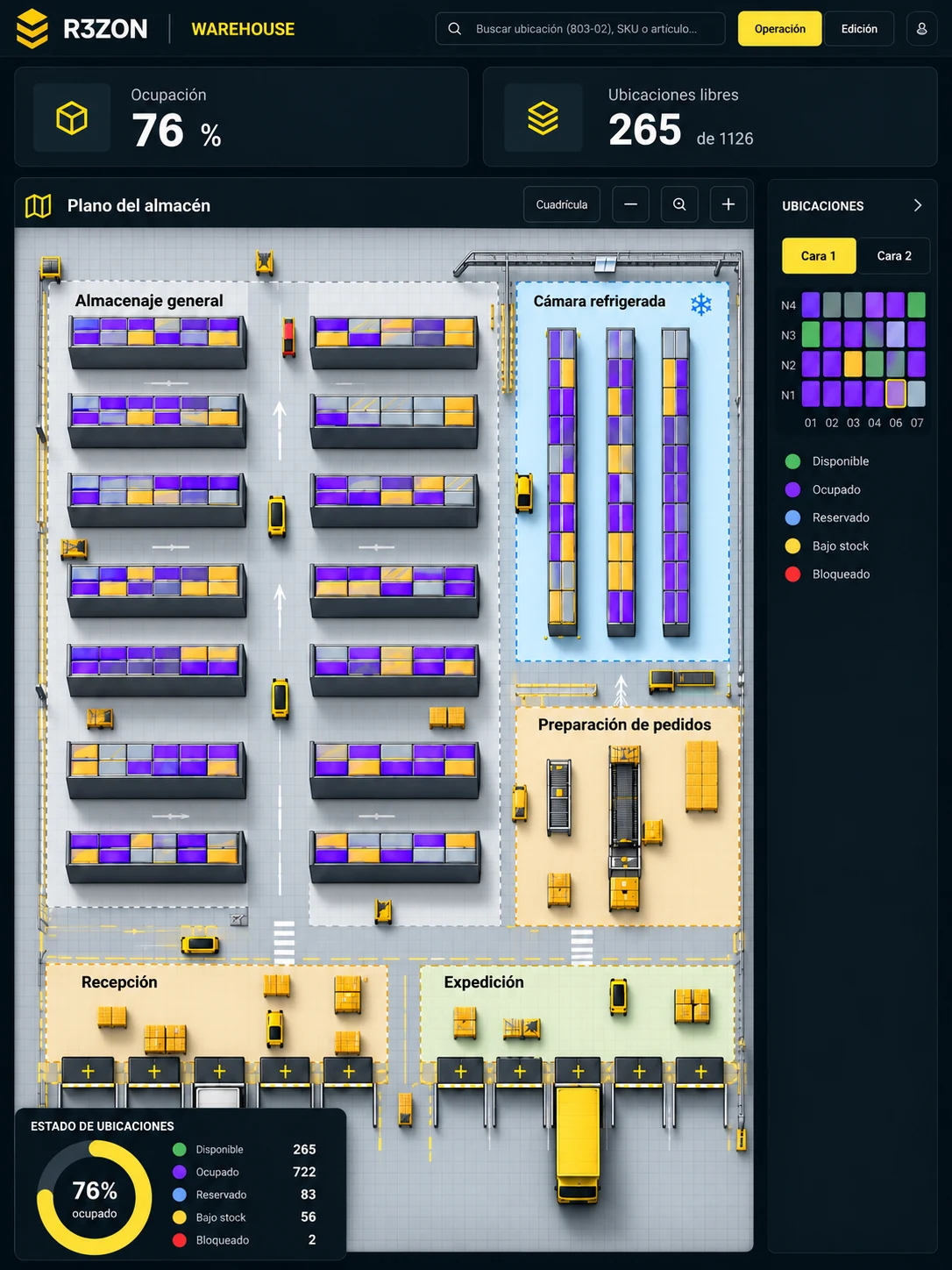Click the cube icon in Ocupación card
This screenshot has height=1270, width=952.
[72, 118]
